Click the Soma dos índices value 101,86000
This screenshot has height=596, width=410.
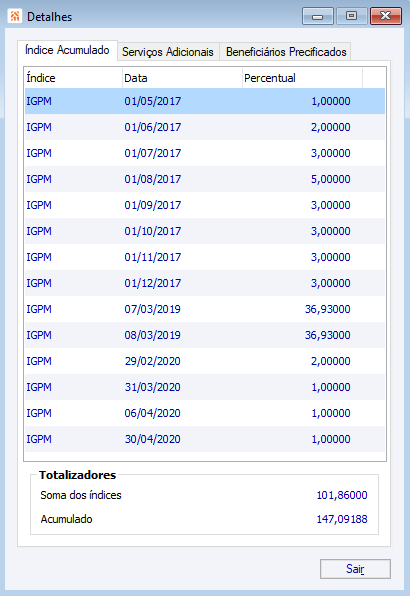click(342, 495)
